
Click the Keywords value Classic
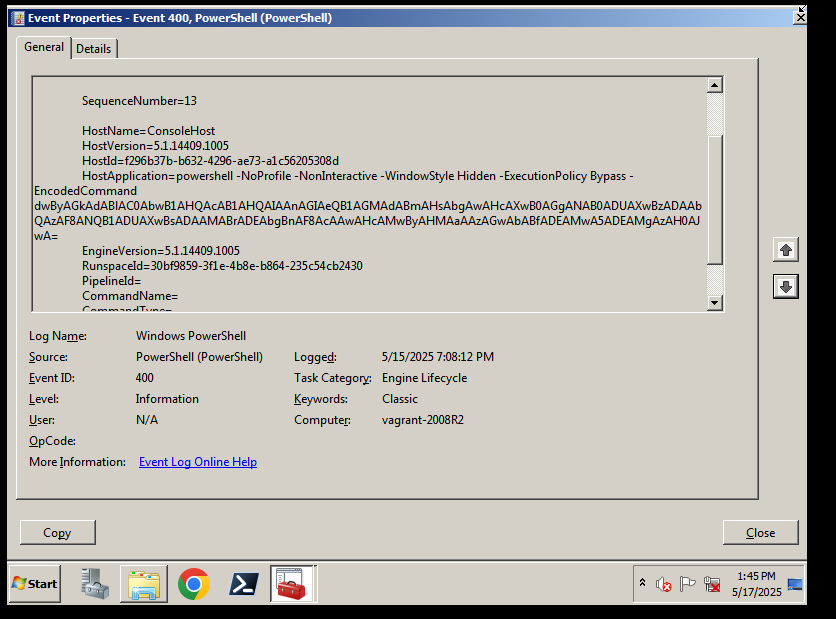(400, 399)
